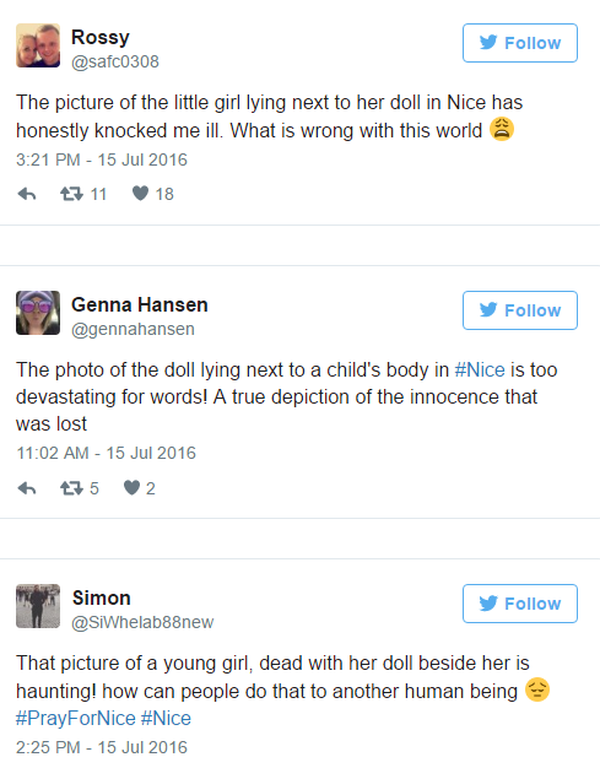This screenshot has width=600, height=768.
Task: Reply to Genna Hansen's tweet
Action: coord(28,488)
